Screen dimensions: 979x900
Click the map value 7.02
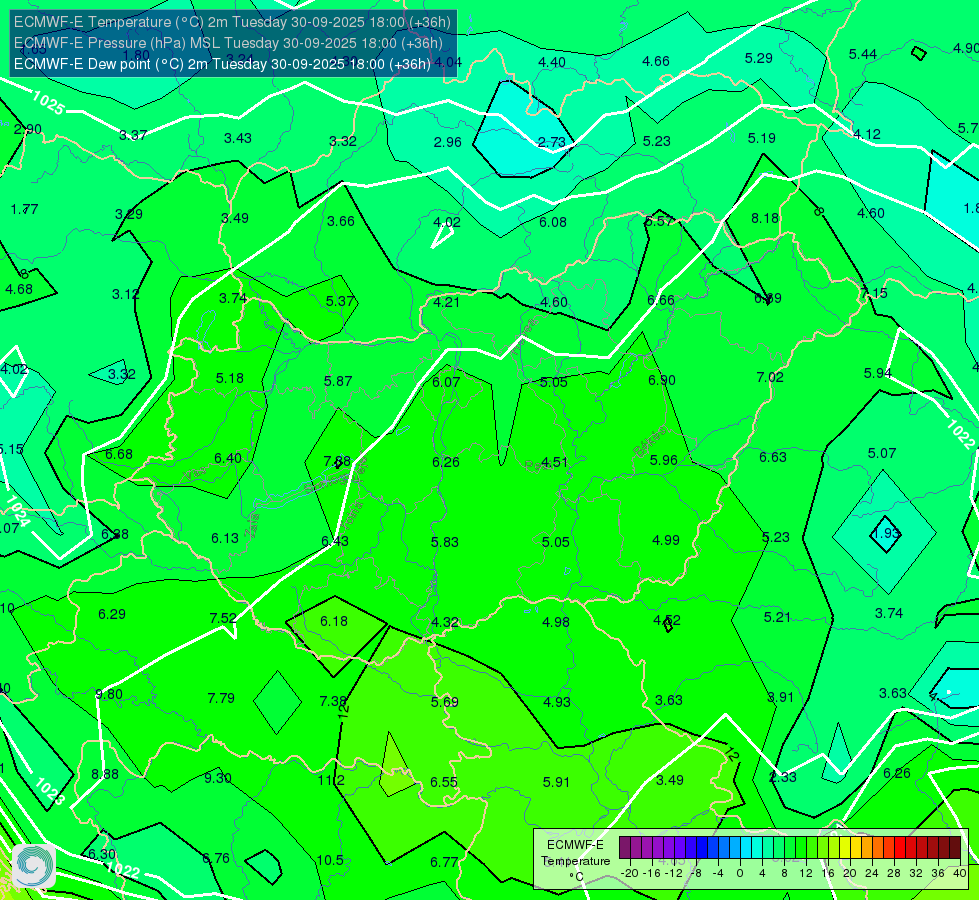pos(770,377)
